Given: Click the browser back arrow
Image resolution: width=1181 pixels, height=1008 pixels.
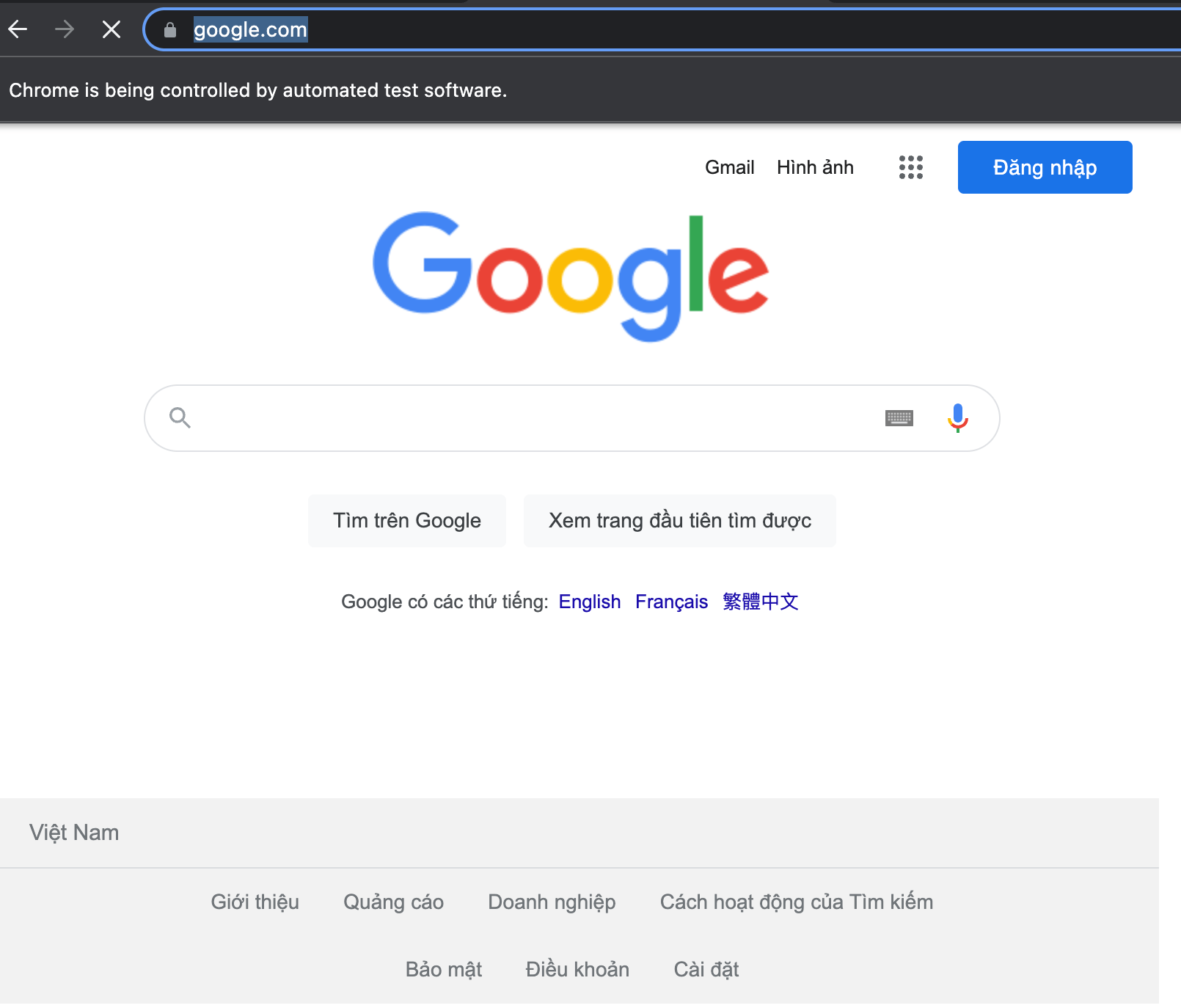Looking at the screenshot, I should point(18,29).
